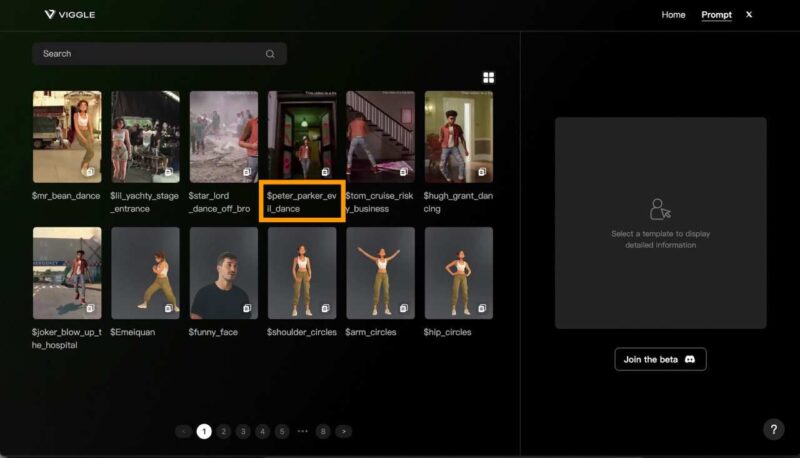Viewport: 800px width, 458px height.
Task: Open the X social link in header
Action: pos(749,14)
